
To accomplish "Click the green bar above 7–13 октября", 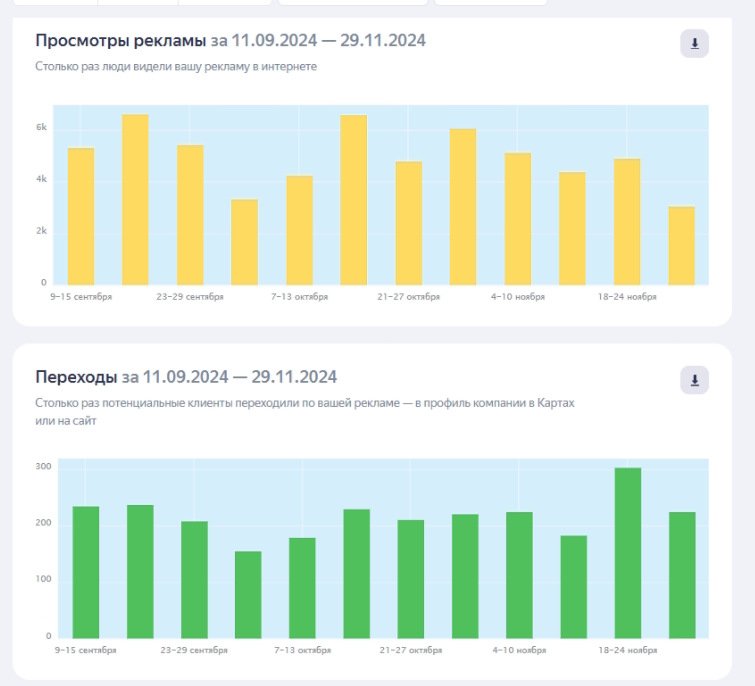I will [302, 588].
